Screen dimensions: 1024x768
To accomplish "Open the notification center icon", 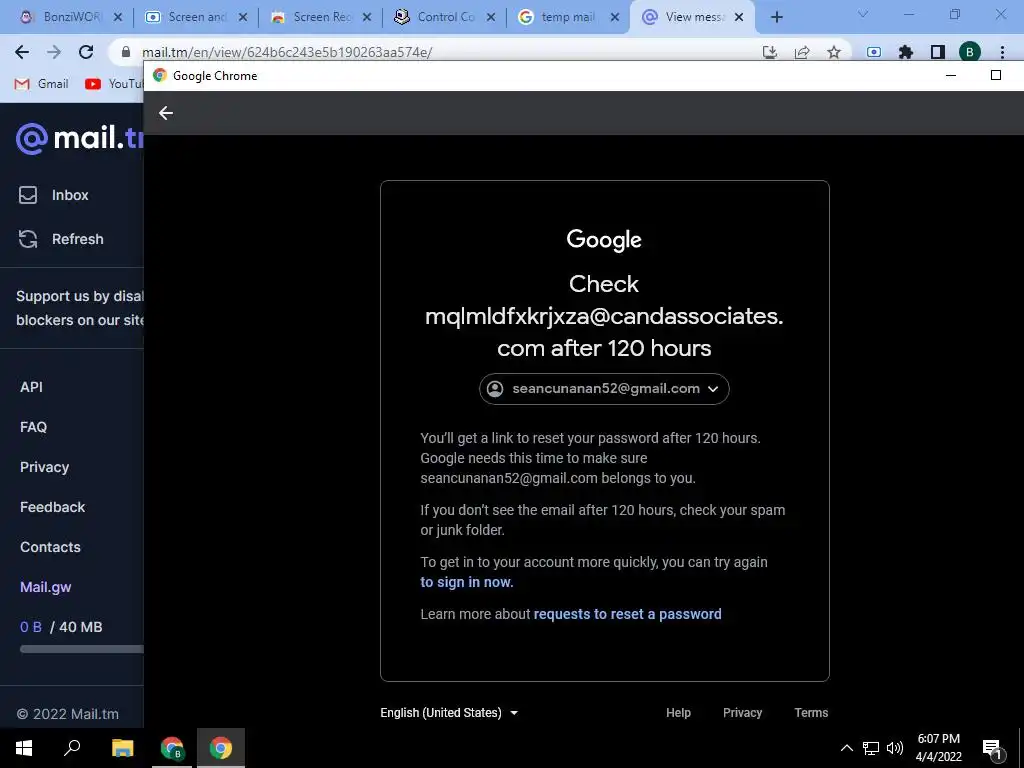I will pos(992,748).
